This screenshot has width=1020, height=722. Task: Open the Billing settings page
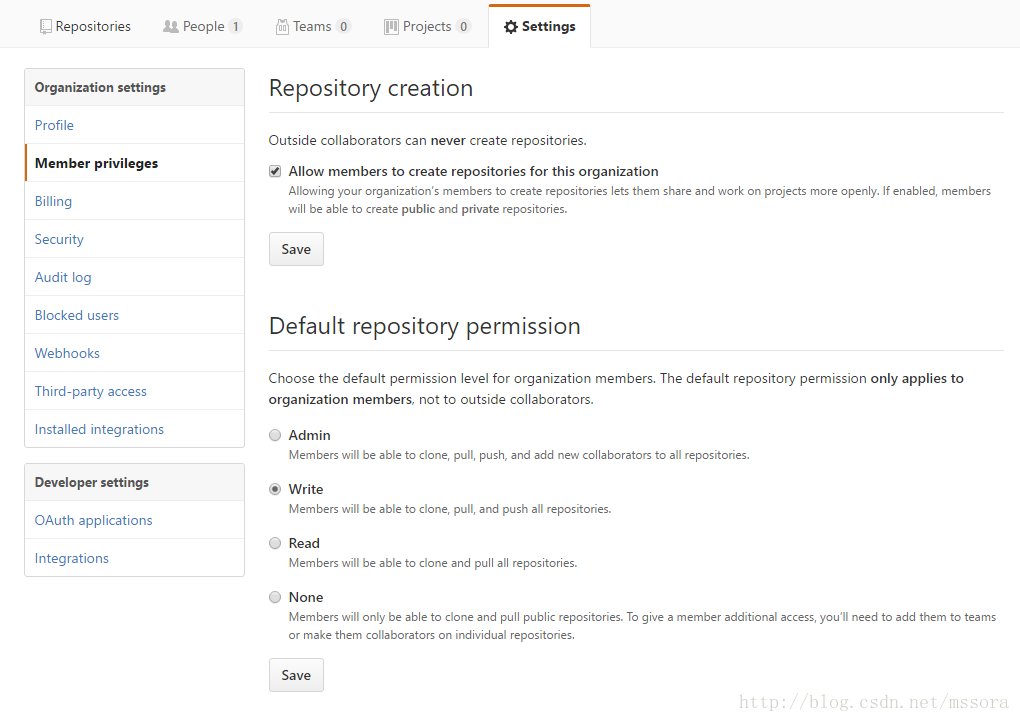(53, 200)
